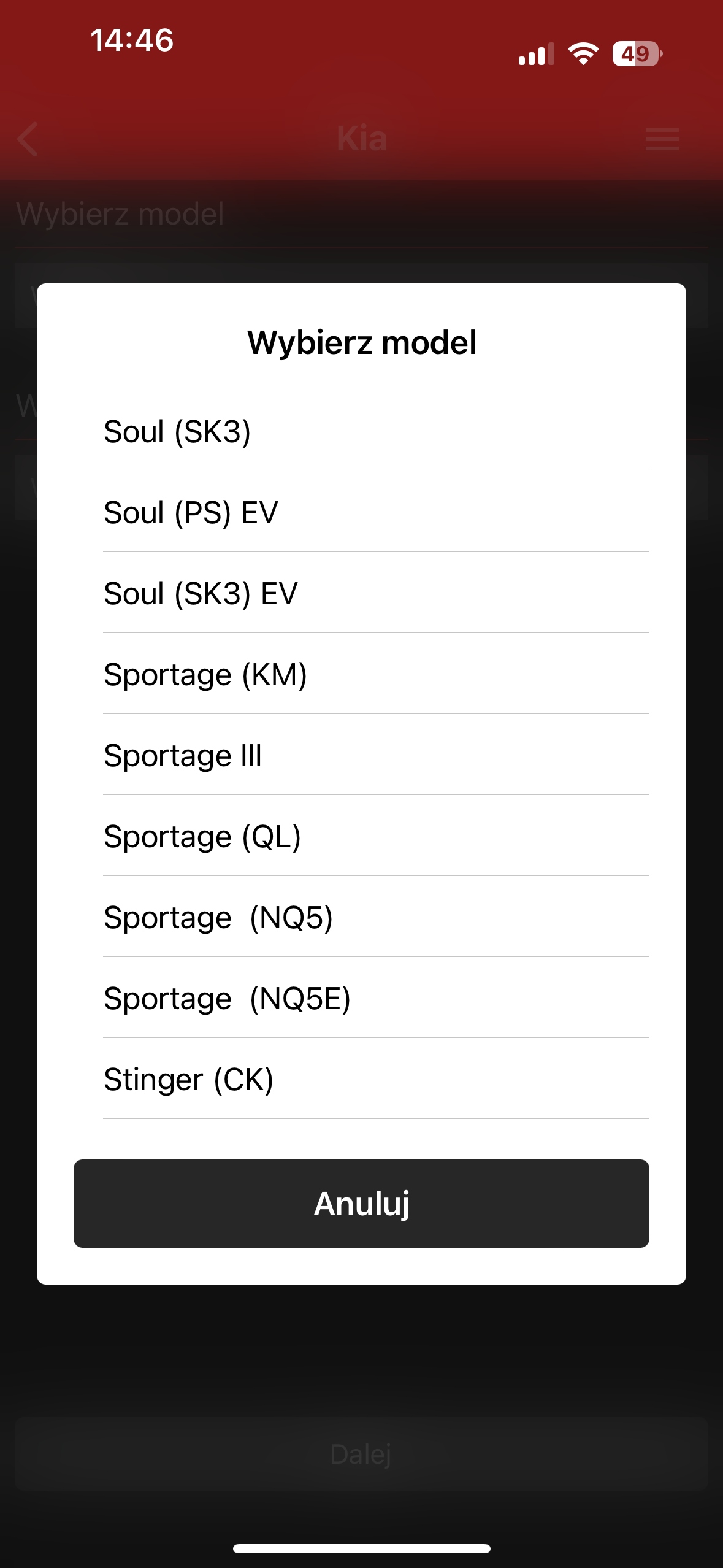Image resolution: width=723 pixels, height=1568 pixels.
Task: Tap the clock showing 14:46
Action: click(132, 40)
